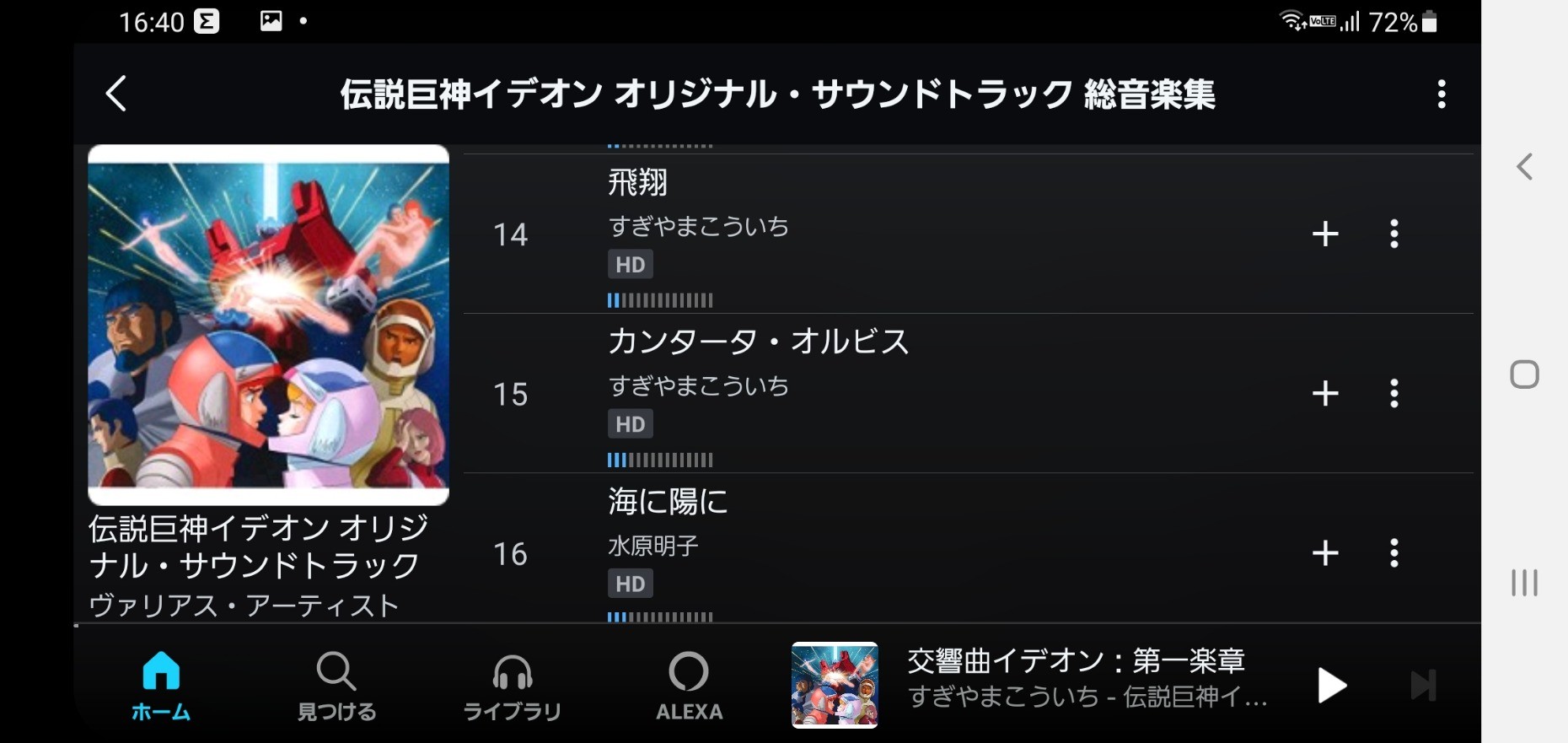Tap Android home navigation button

[1524, 374]
